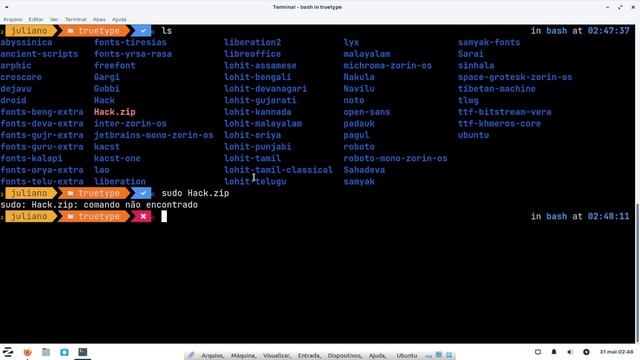Click the 'liberation2' entry
Image resolution: width=640 pixels, height=360 pixels.
pos(253,42)
